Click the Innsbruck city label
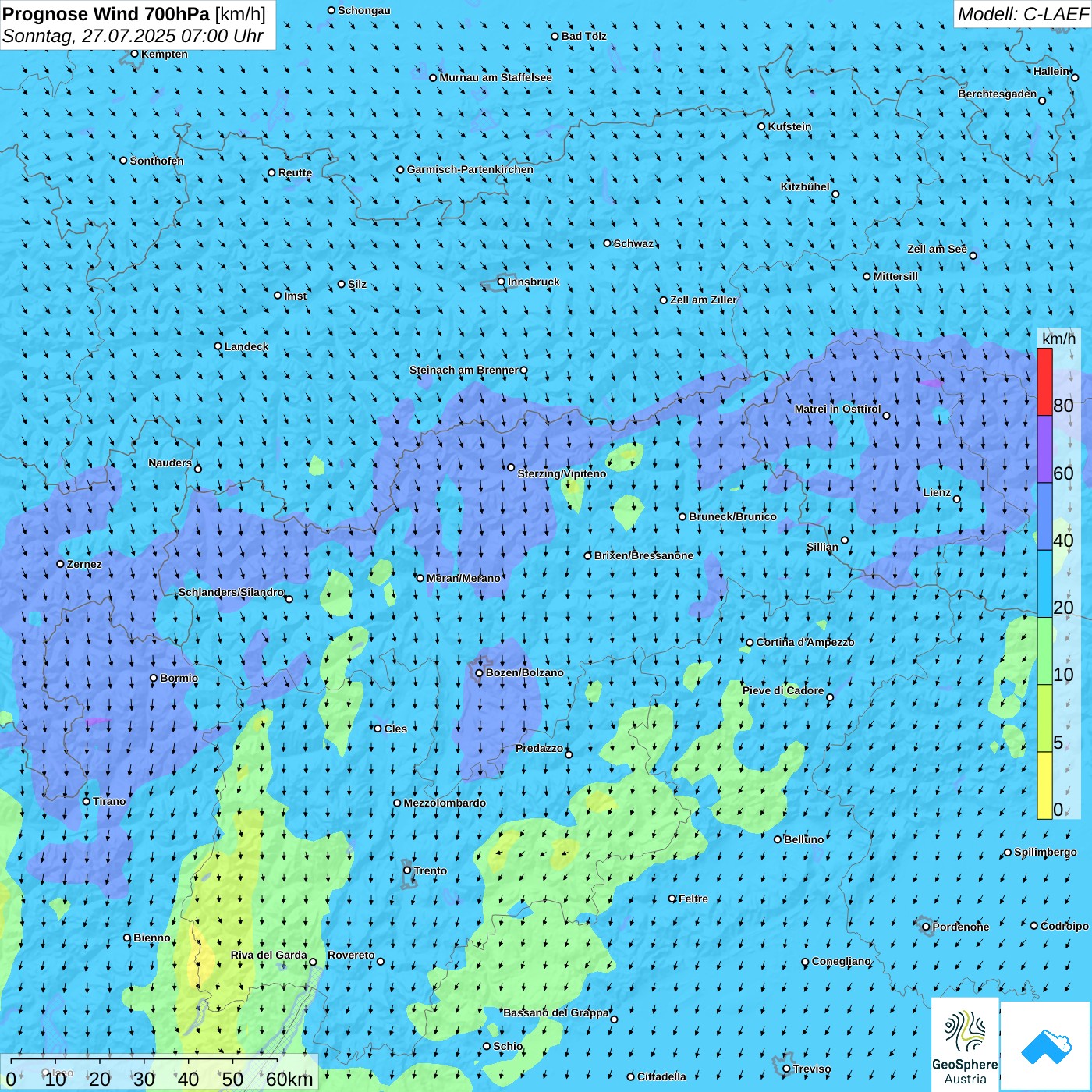The image size is (1092, 1092). [x=534, y=282]
